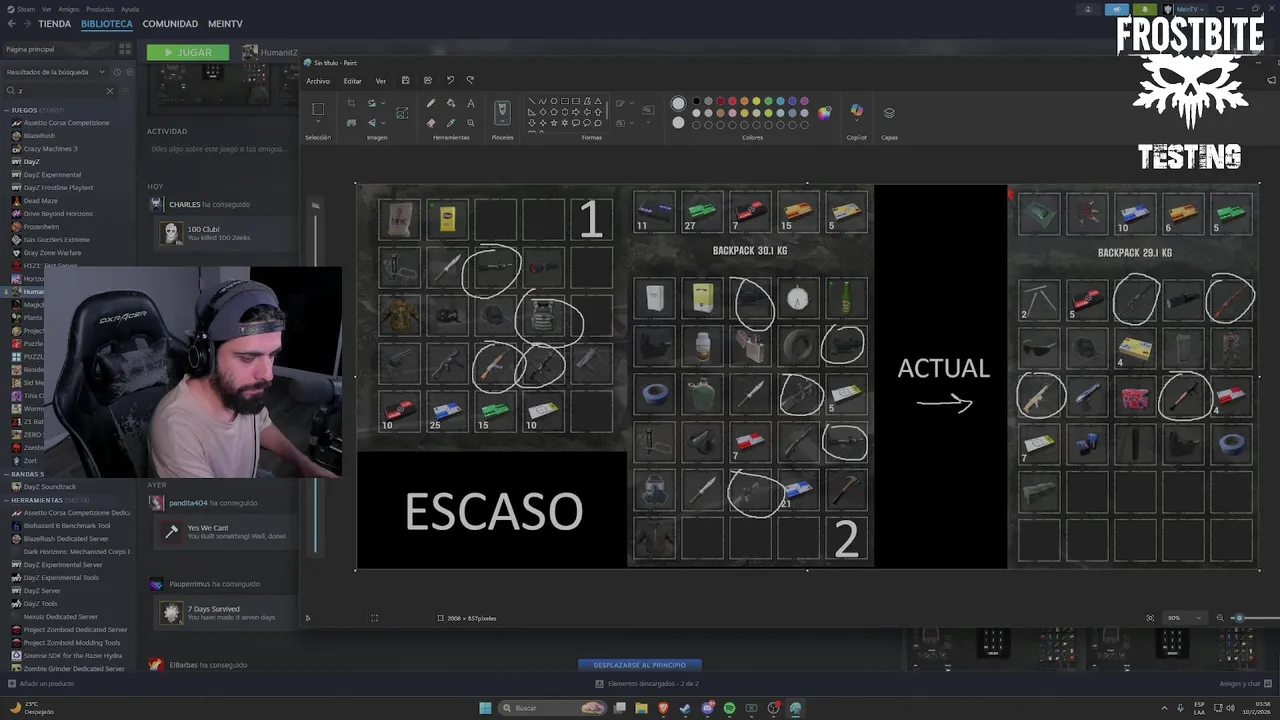Select the Pencil tool in Paint
The height and width of the screenshot is (720, 1280).
431,103
